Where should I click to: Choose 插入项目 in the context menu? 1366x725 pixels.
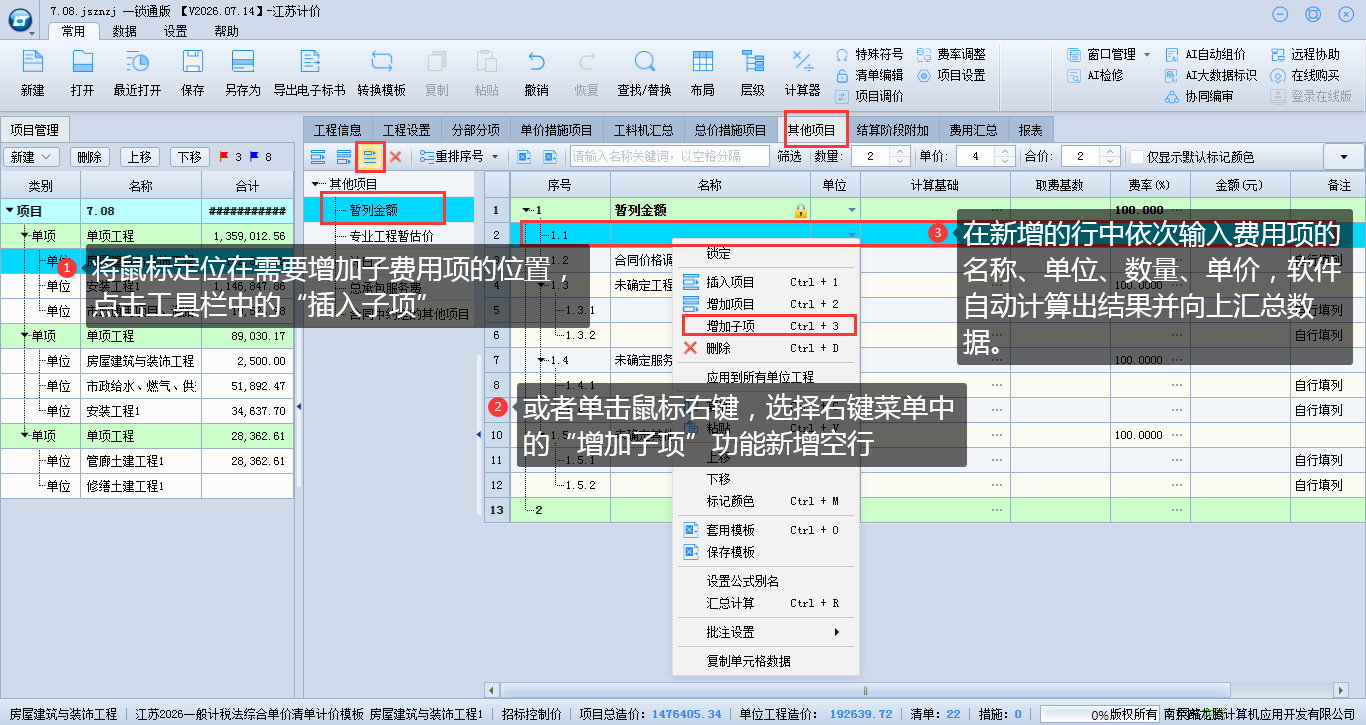pyautogui.click(x=769, y=282)
